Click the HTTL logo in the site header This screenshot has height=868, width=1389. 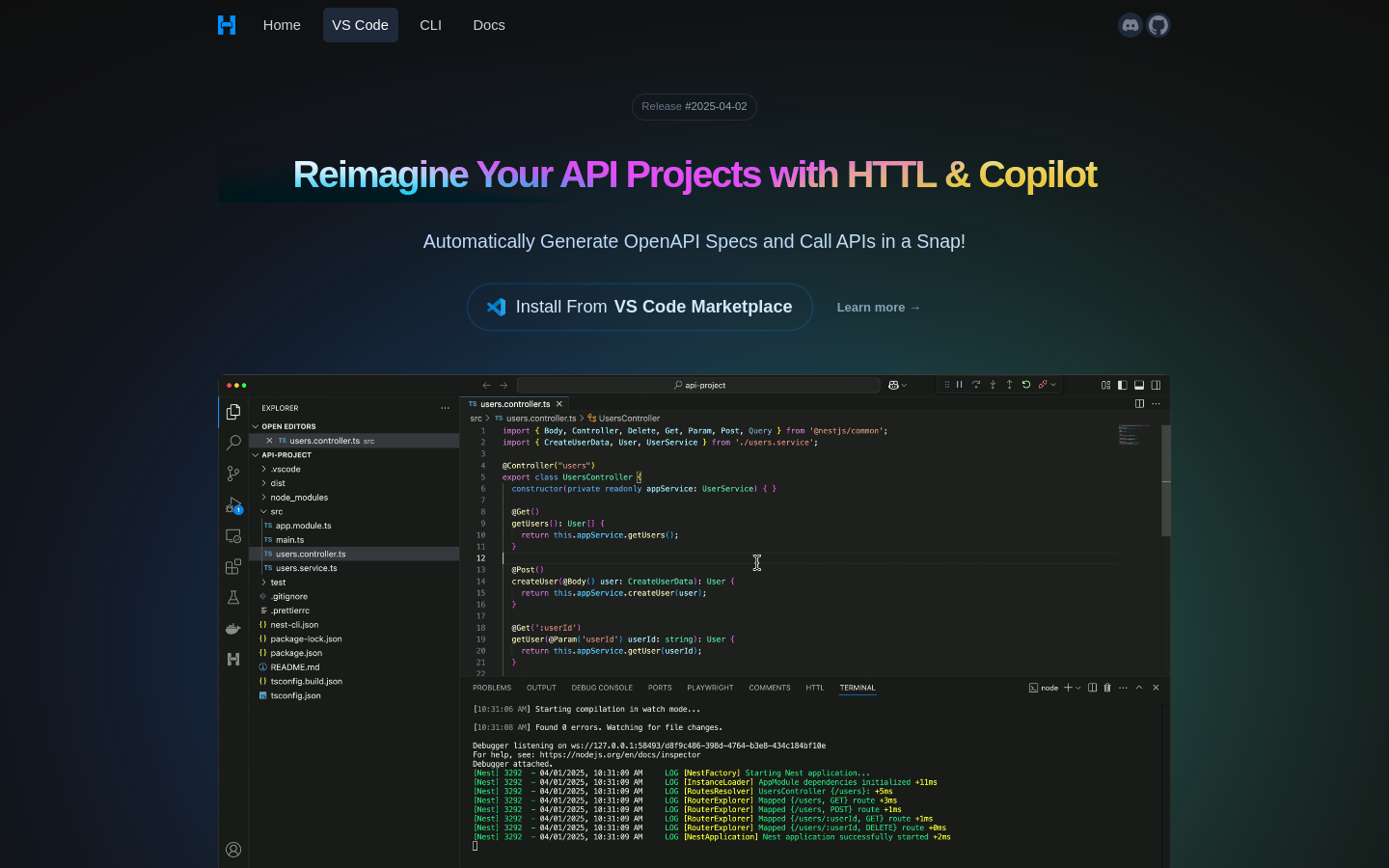coord(227,25)
